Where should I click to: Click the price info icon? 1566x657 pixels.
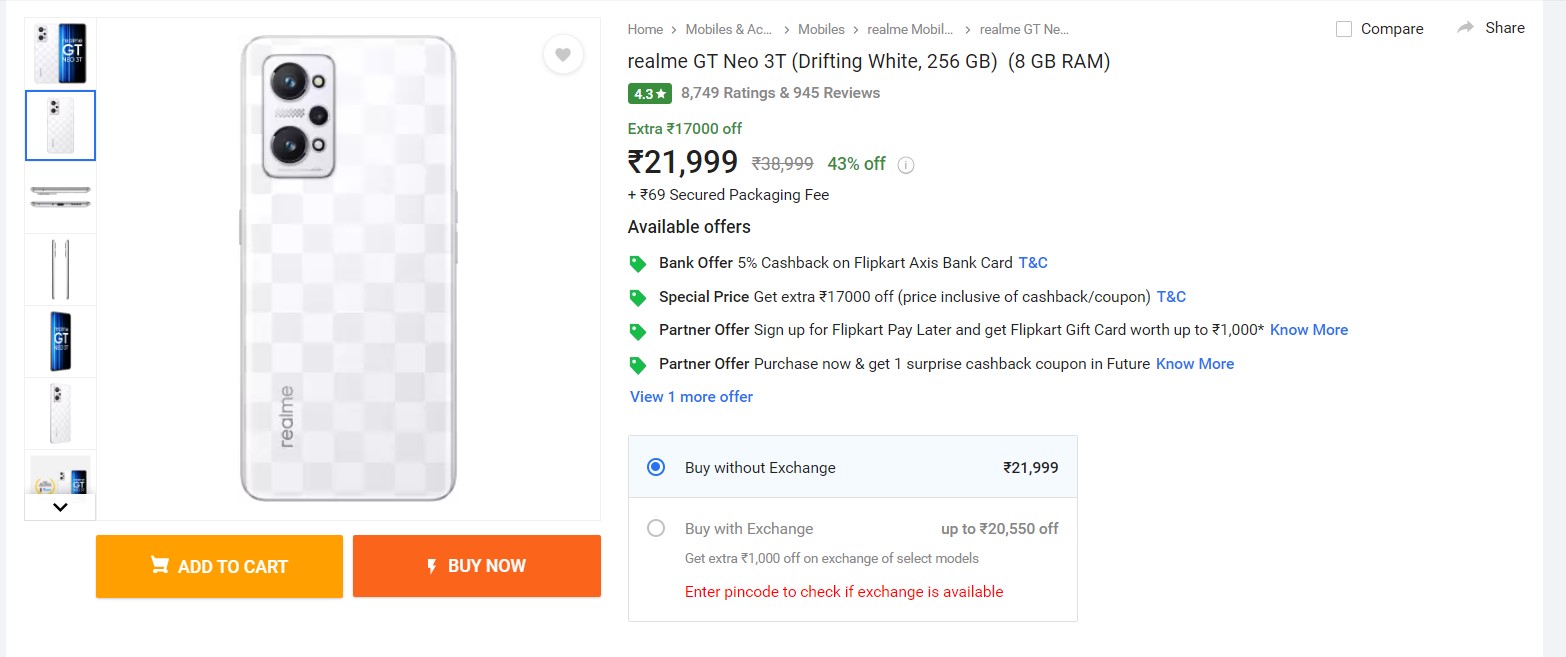point(906,165)
